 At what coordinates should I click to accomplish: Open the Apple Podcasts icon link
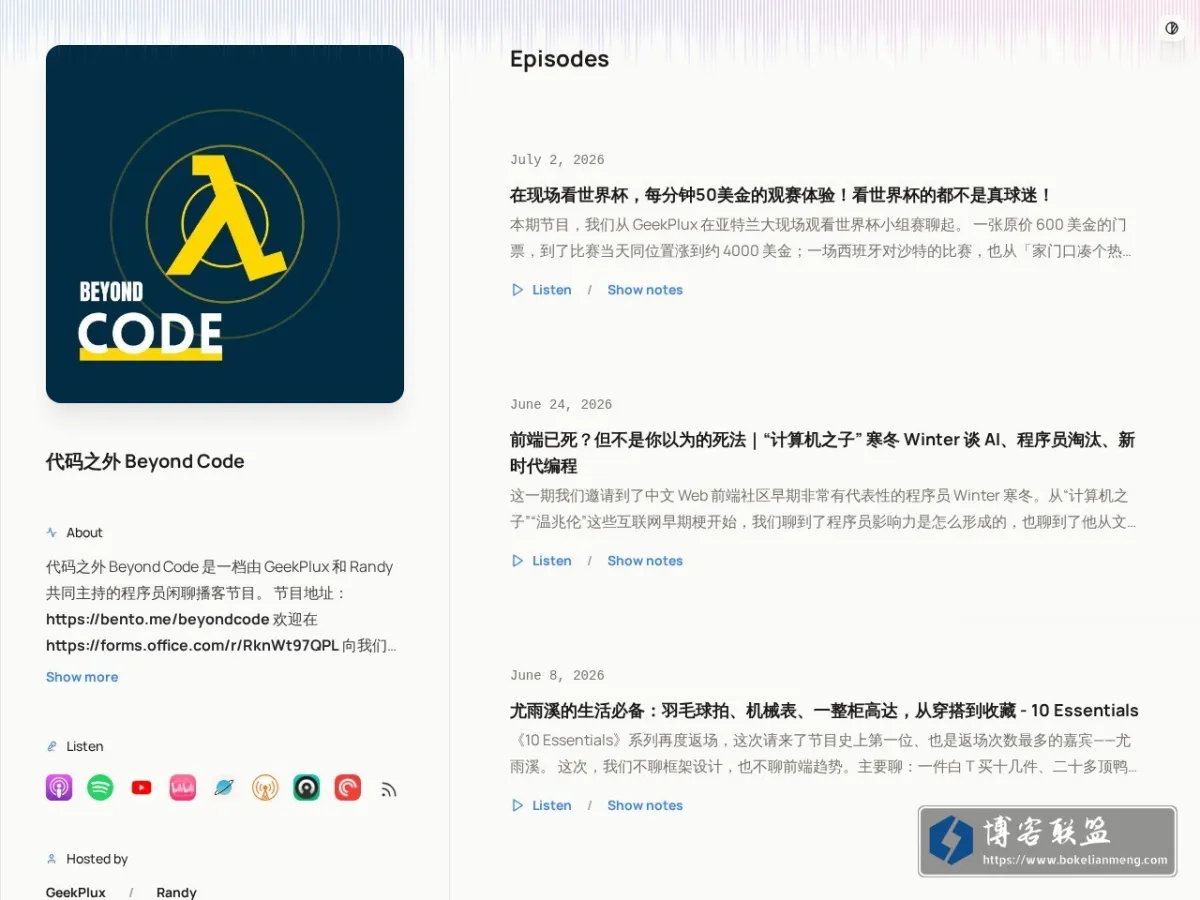click(59, 788)
